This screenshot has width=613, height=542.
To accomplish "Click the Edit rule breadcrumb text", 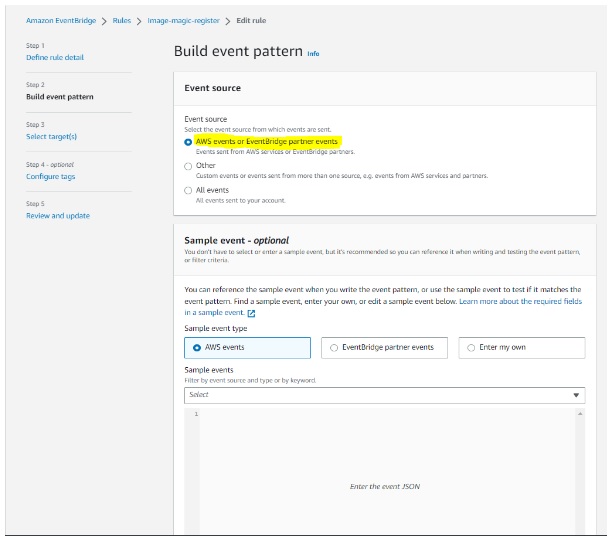I will point(251,21).
